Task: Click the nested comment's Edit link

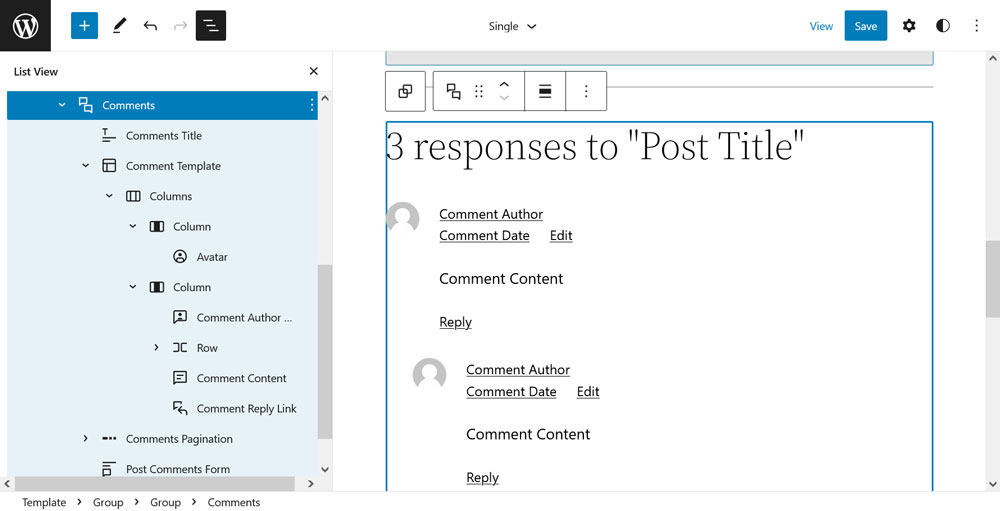Action: 588,392
